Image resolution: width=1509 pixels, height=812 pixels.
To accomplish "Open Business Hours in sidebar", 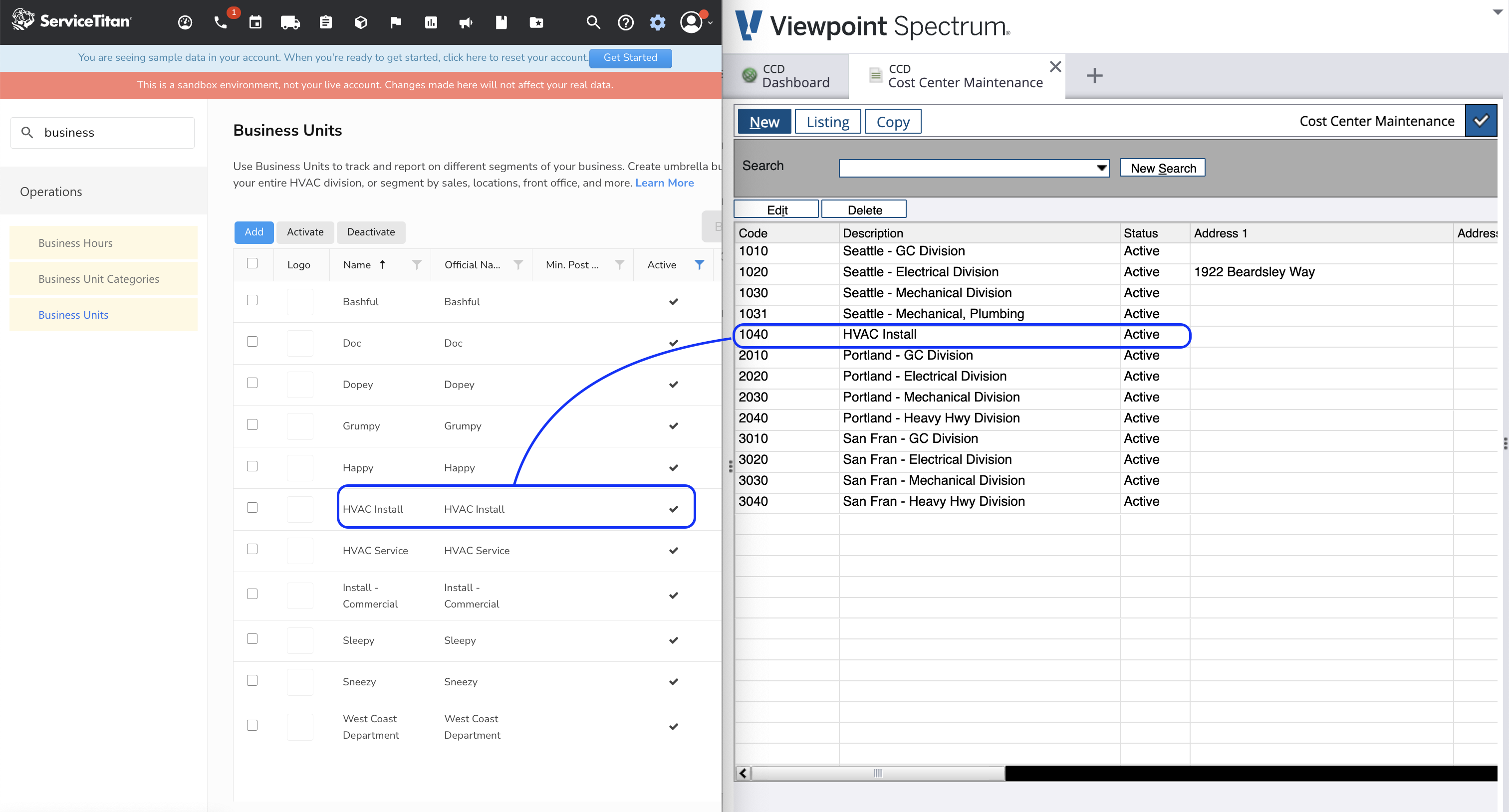I will (x=104, y=243).
